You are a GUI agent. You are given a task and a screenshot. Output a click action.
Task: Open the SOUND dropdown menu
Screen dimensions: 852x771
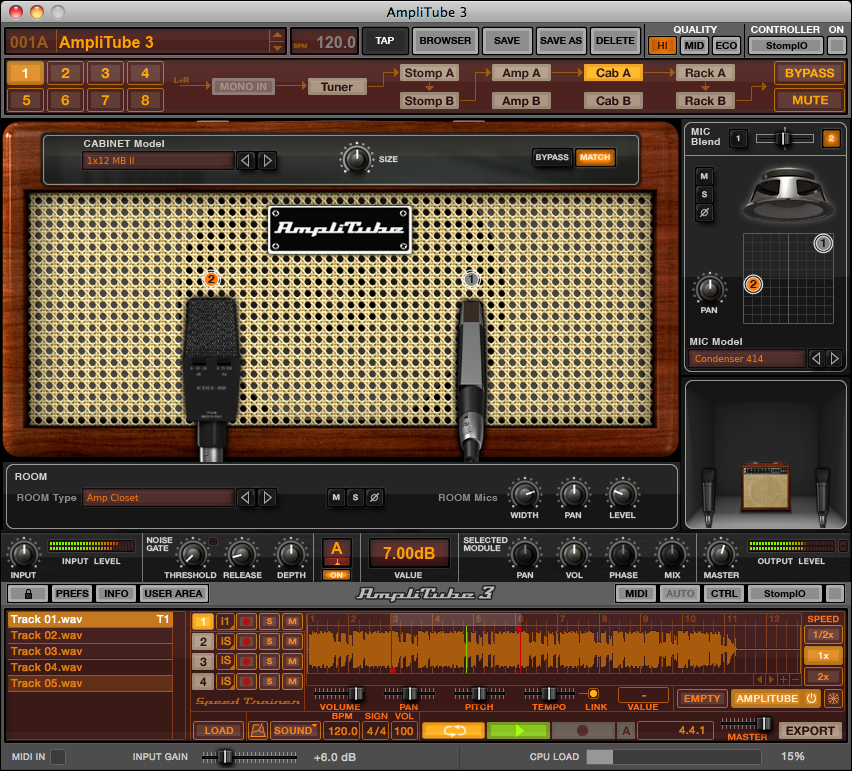(x=295, y=731)
